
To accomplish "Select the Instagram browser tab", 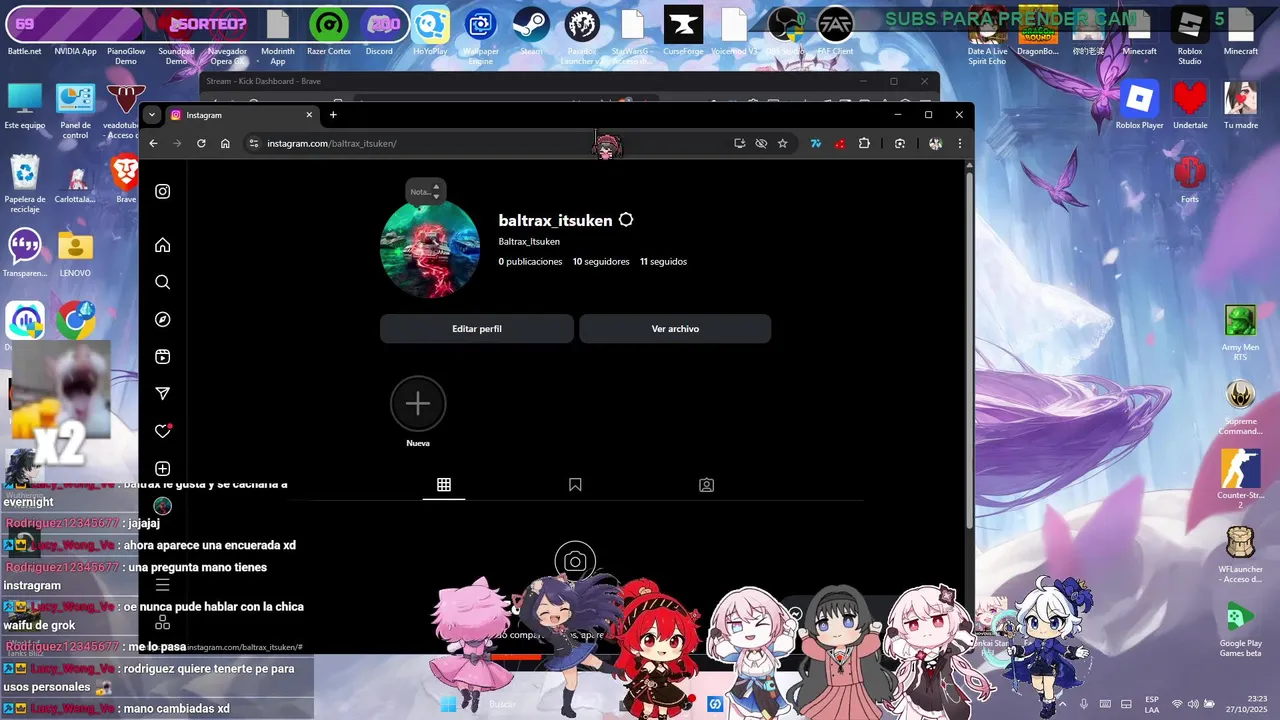I will pyautogui.click(x=241, y=115).
